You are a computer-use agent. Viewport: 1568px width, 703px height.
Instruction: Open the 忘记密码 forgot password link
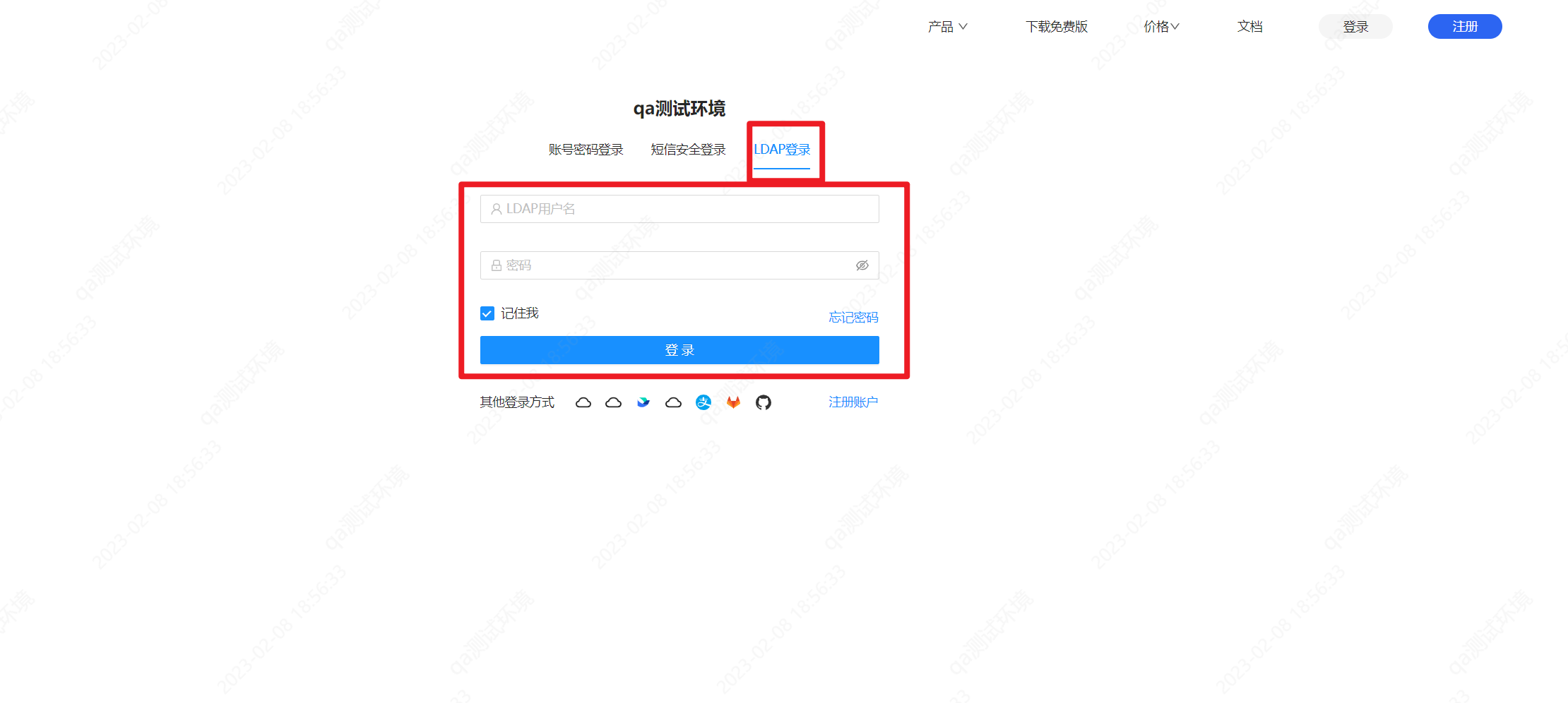point(853,317)
